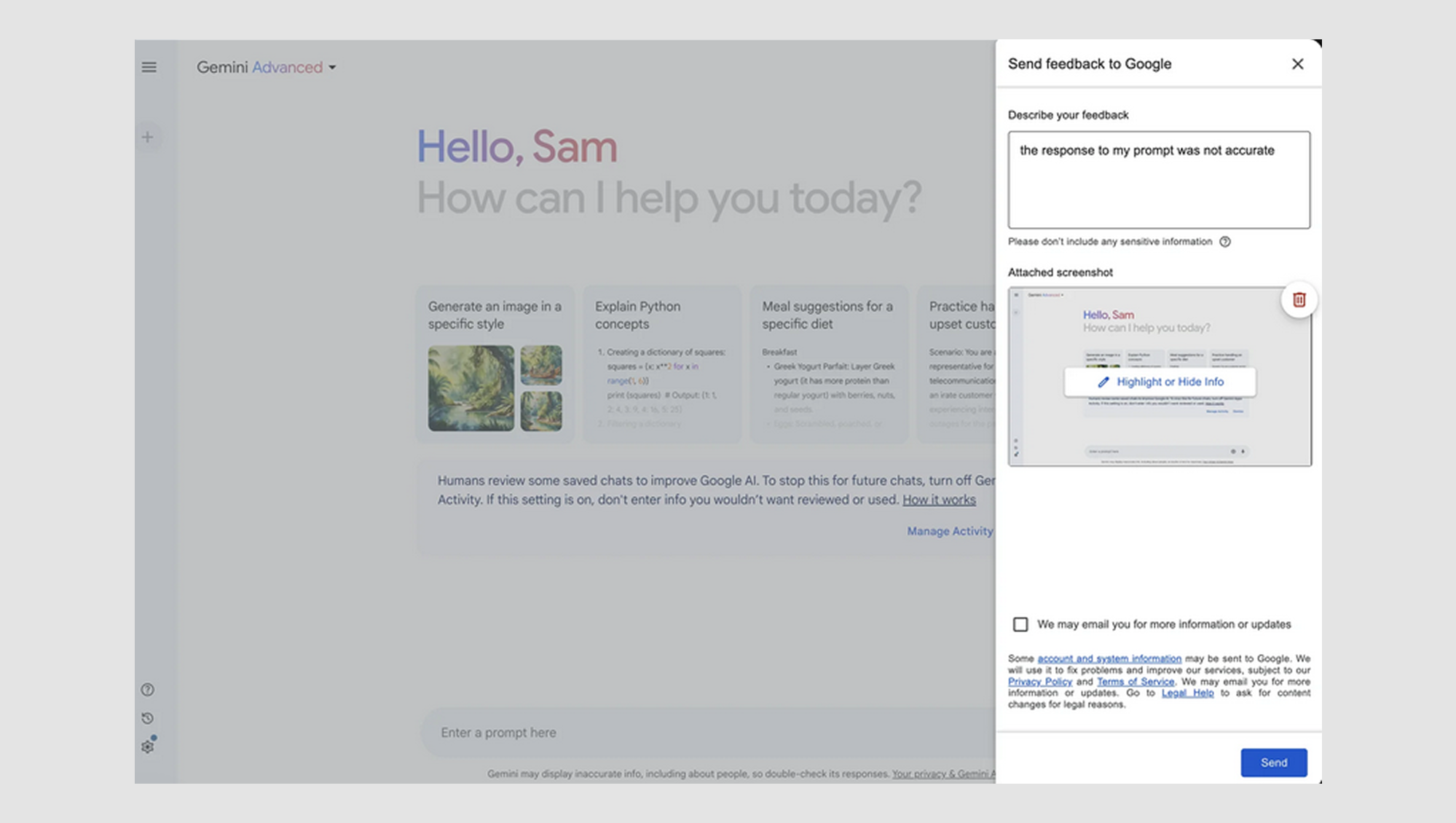Open the Settings gear icon
Screen dimensions: 1456x823
[148, 746]
